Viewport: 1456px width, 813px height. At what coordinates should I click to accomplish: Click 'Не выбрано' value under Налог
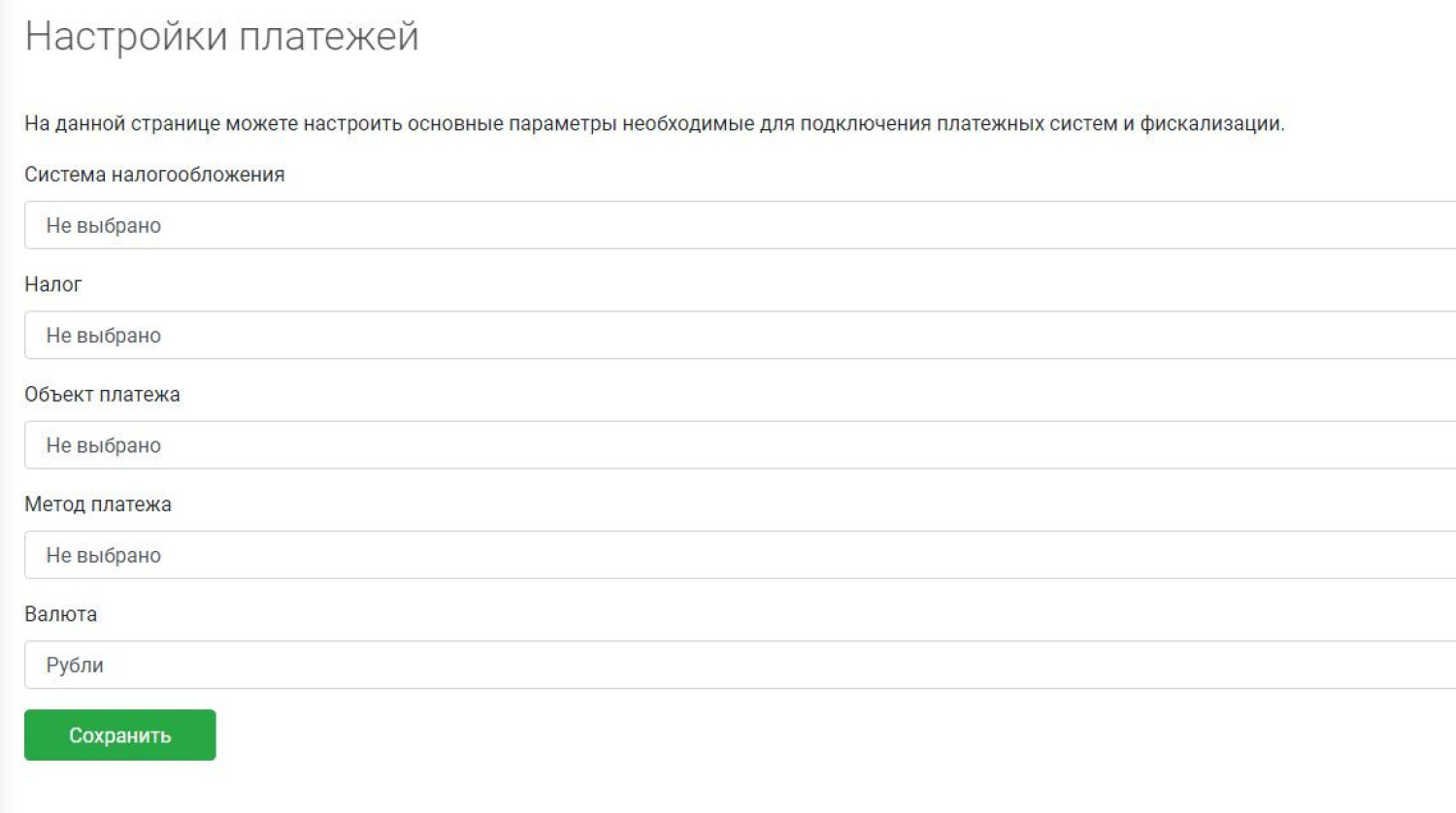(104, 336)
